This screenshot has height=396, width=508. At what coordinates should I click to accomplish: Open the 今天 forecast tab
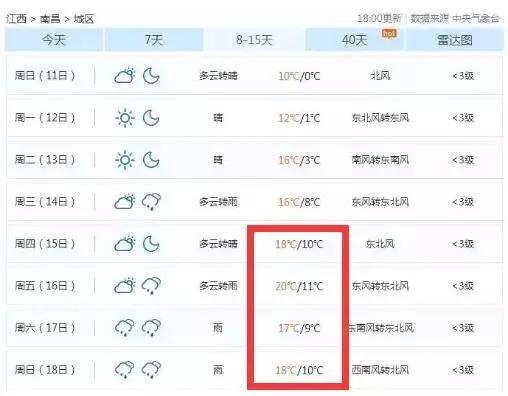pyautogui.click(x=53, y=40)
